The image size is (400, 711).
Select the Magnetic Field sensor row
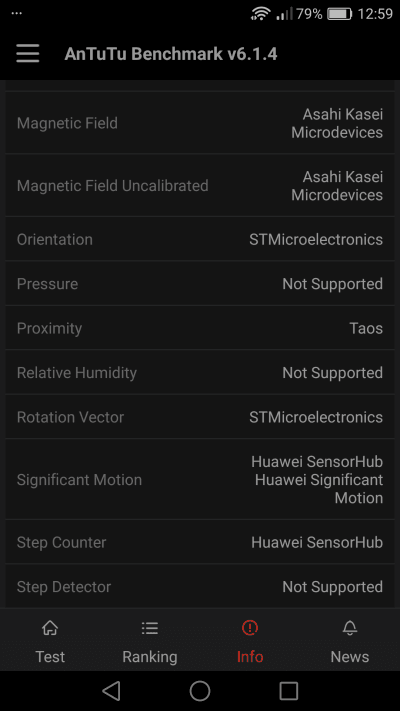click(200, 123)
